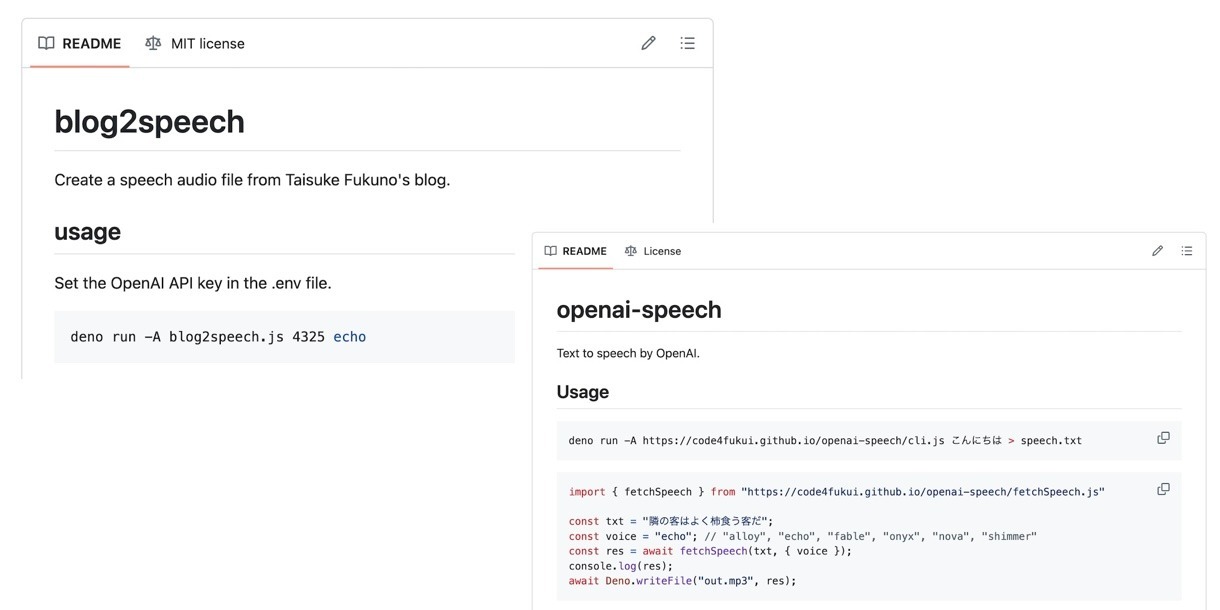Click 'Create a speech audio file' description
1220x610 pixels.
252,180
